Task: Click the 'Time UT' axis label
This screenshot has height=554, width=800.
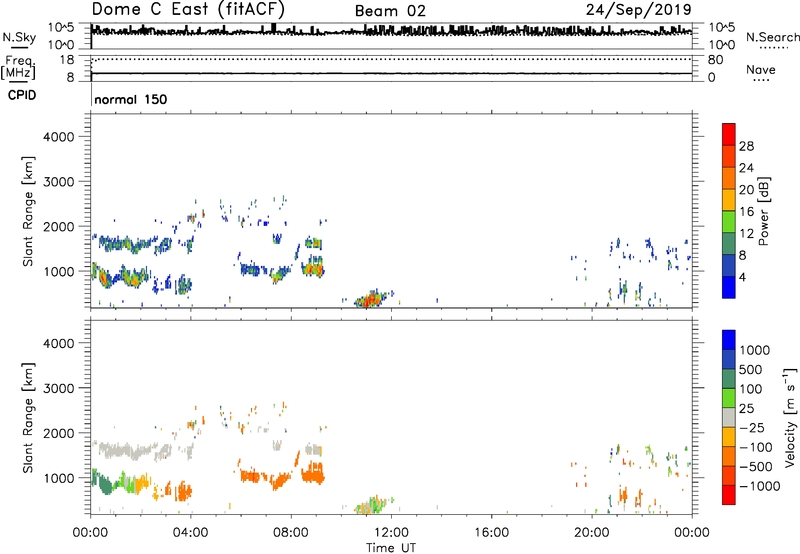Action: pyautogui.click(x=391, y=548)
